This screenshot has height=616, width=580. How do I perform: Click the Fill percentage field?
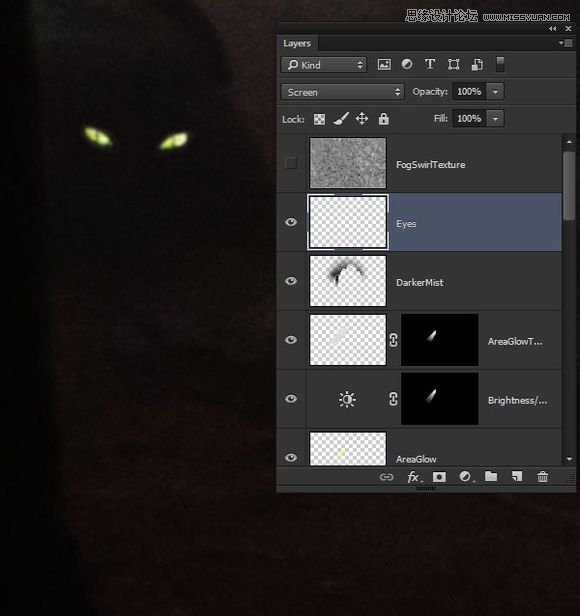tap(469, 118)
